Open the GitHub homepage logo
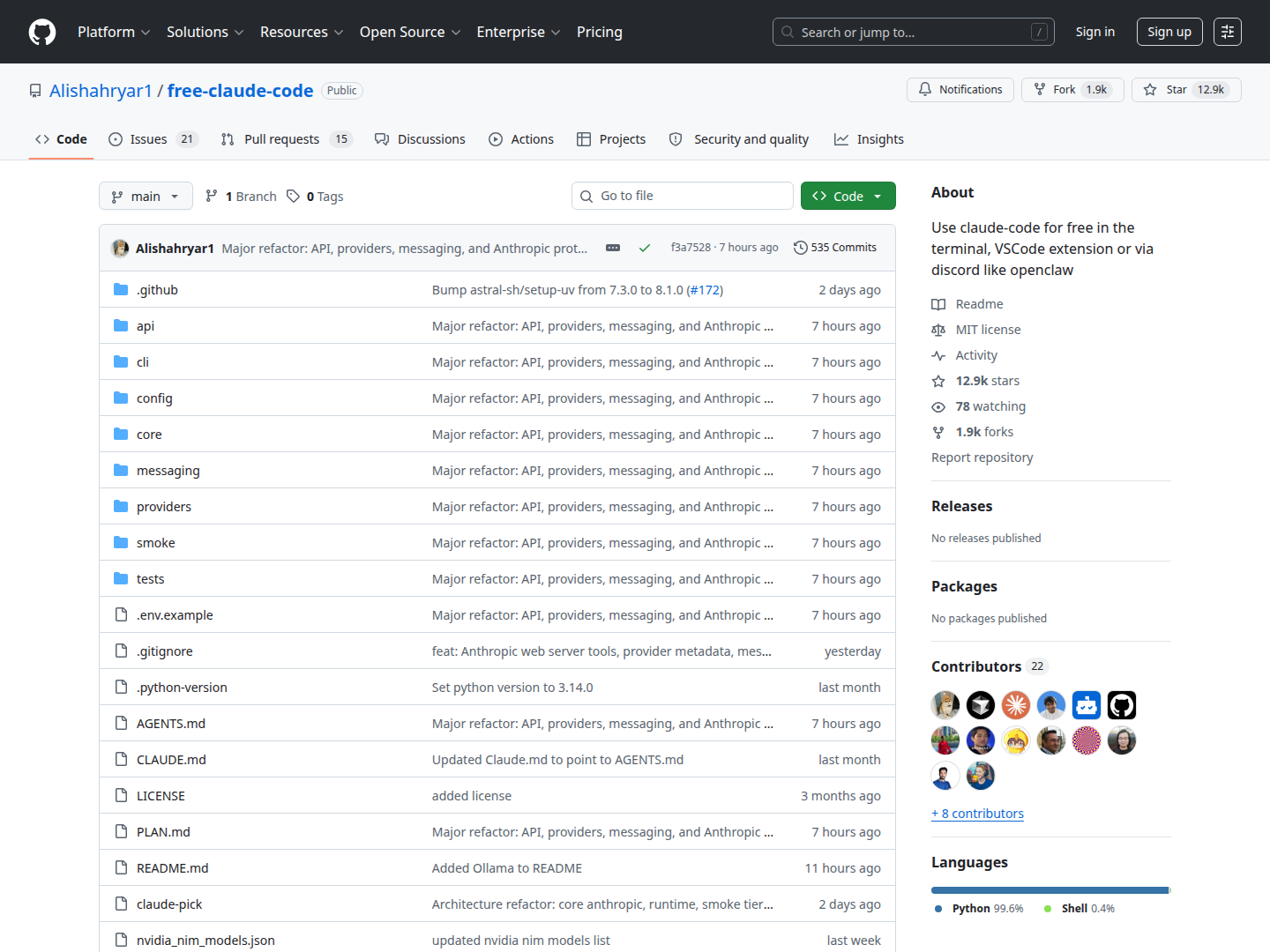The height and width of the screenshot is (952, 1270). (42, 32)
